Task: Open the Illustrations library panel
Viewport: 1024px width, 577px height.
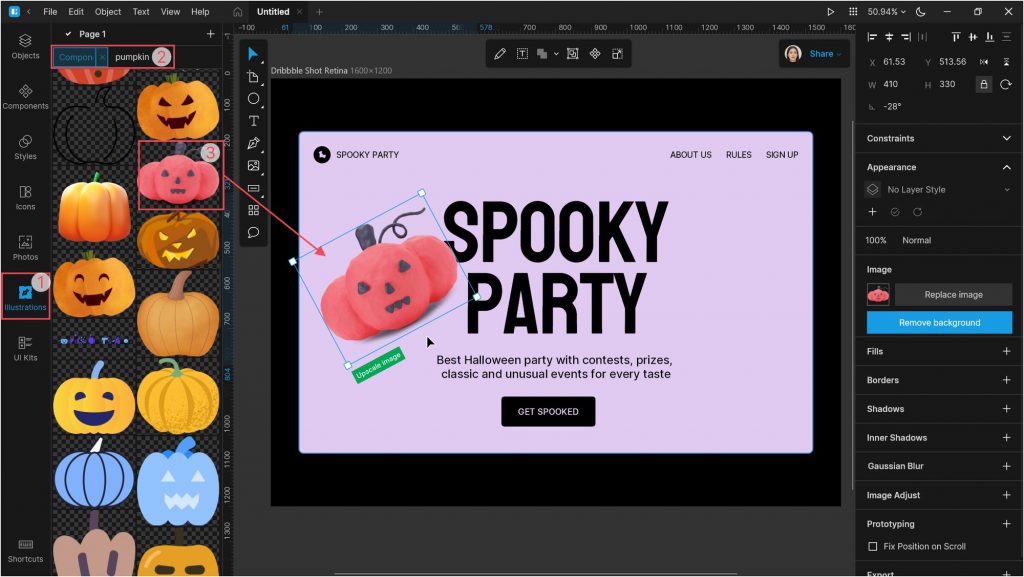Action: pyautogui.click(x=25, y=298)
